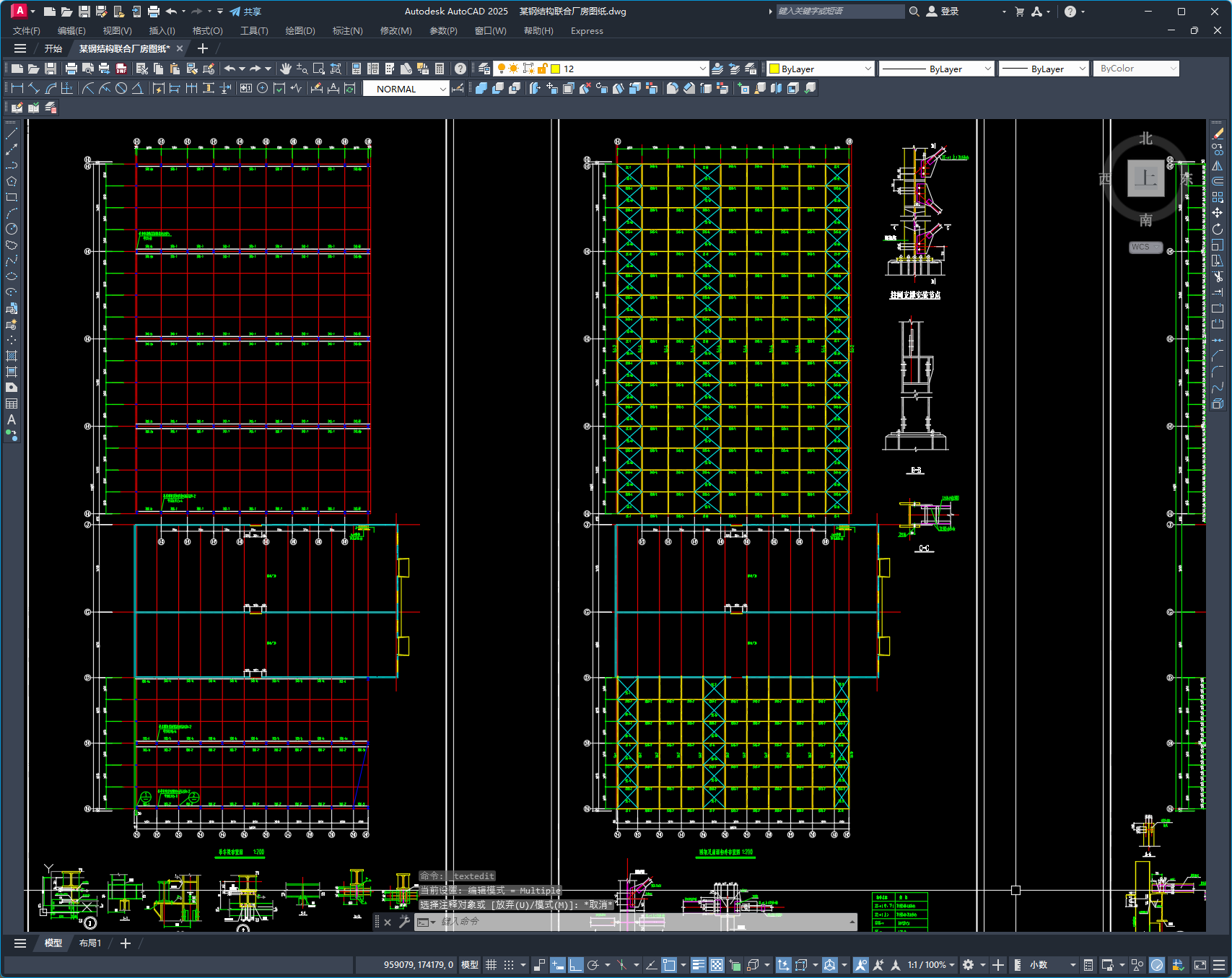The image size is (1232, 978).
Task: Expand the NORMAL dimension style dropdown
Action: tap(442, 89)
